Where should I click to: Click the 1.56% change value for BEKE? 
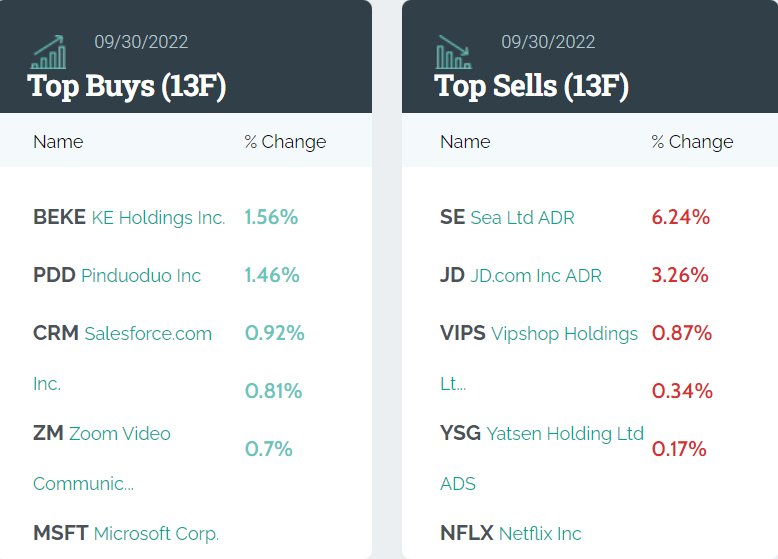(271, 217)
